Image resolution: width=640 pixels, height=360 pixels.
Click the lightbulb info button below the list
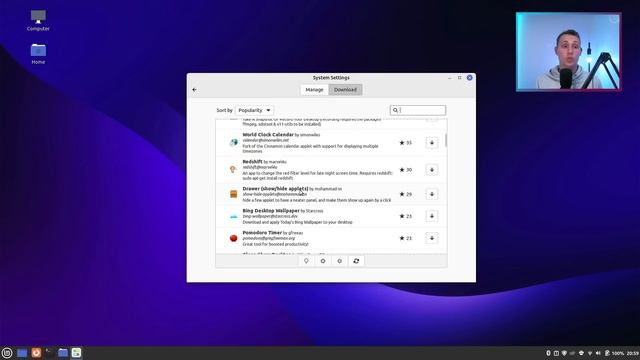(x=306, y=261)
